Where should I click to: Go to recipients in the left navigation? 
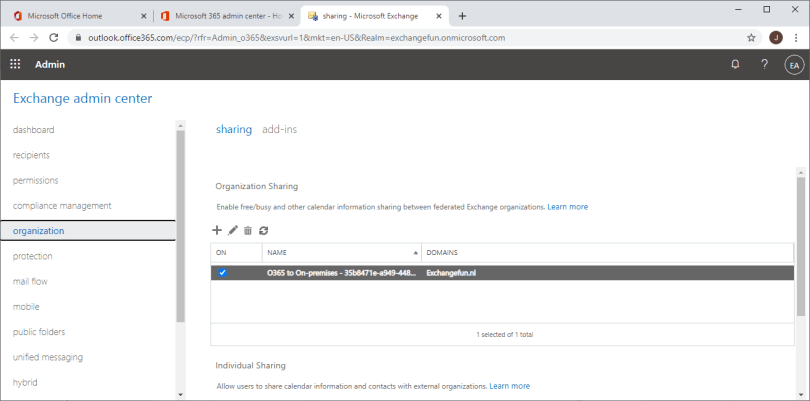click(x=31, y=155)
